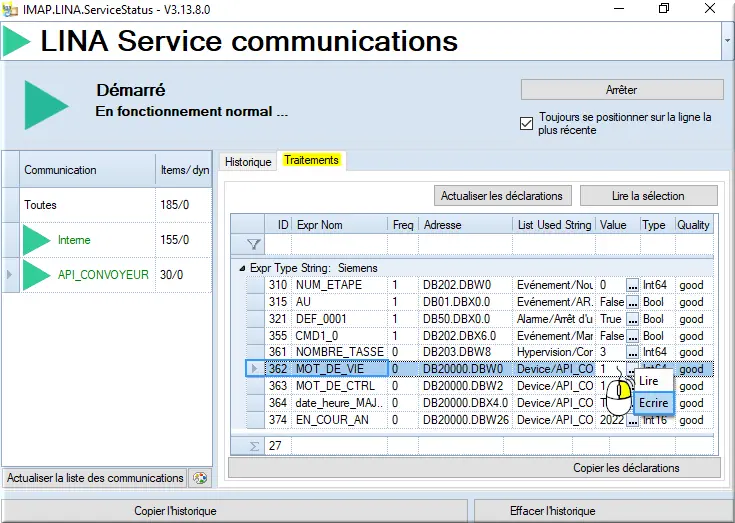Choose Ecrire in the context menu
Image resolution: width=735 pixels, height=523 pixels.
tap(653, 403)
